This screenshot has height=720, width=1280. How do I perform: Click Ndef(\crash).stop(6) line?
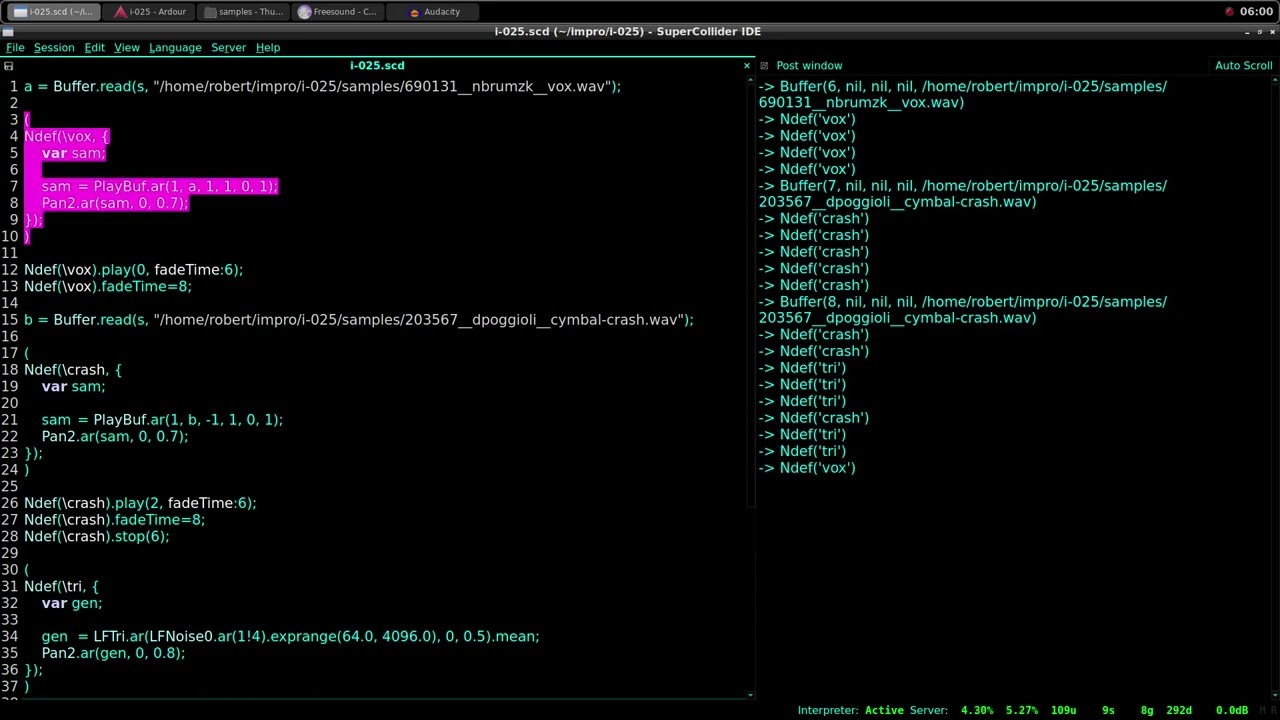[x=97, y=536]
